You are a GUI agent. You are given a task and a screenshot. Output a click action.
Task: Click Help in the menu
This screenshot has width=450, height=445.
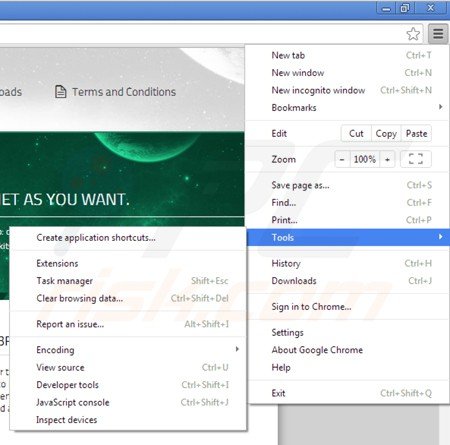click(348, 367)
